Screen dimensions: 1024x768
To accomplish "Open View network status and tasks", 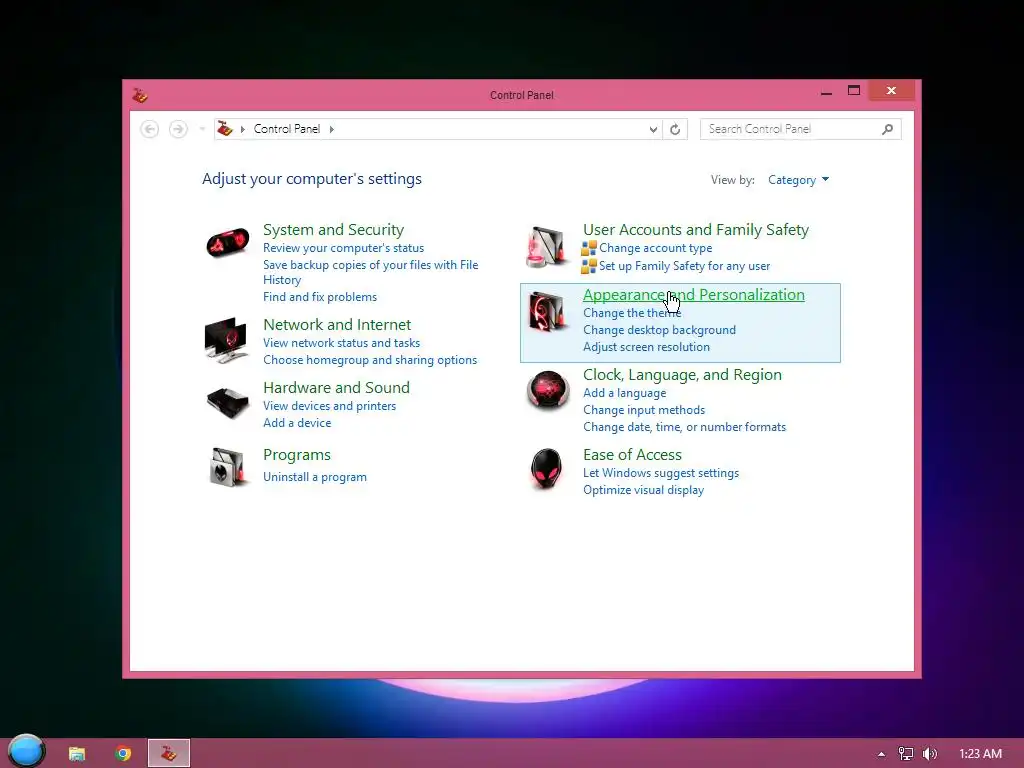I will coord(342,343).
